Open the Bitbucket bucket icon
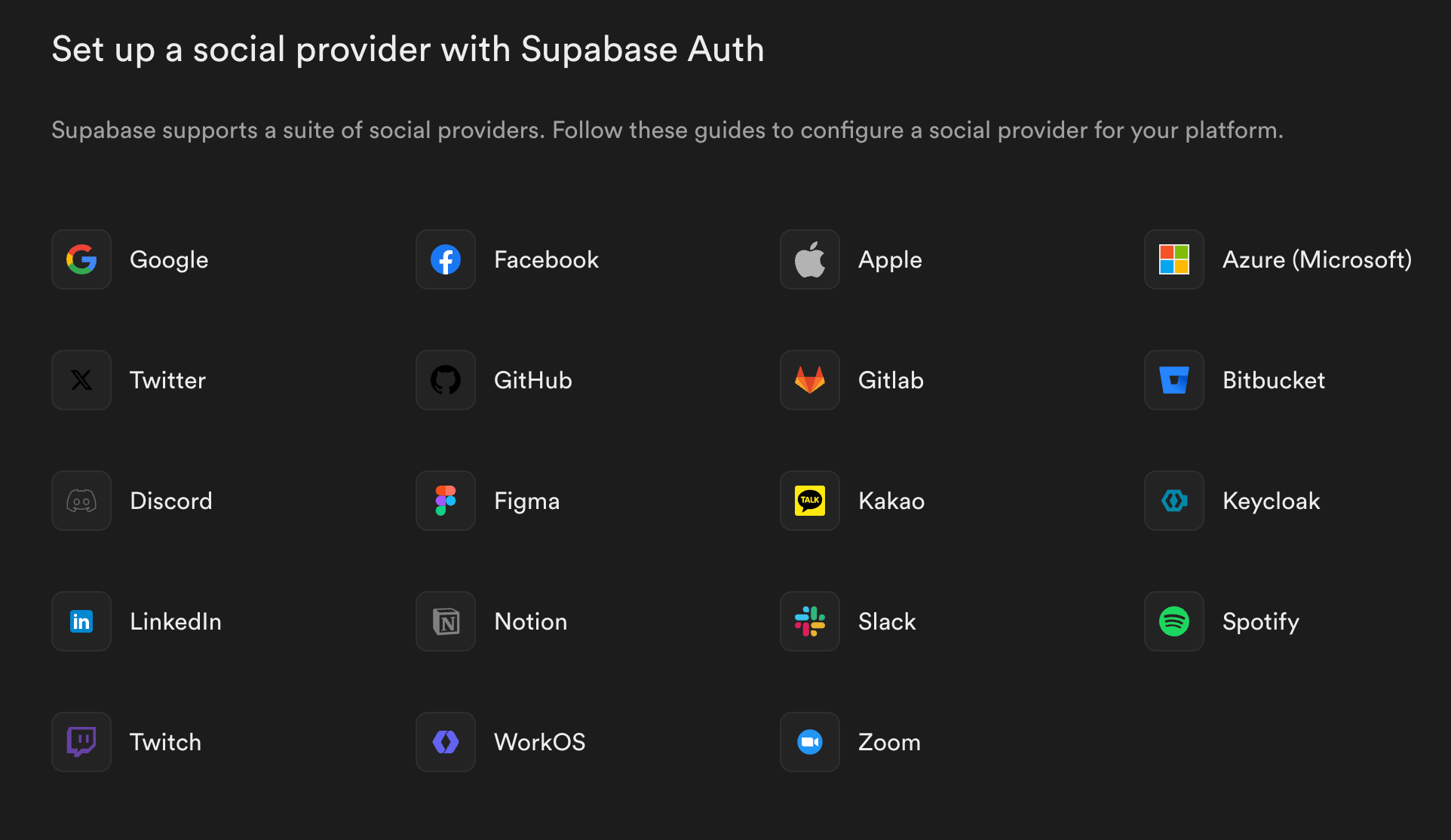The height and width of the screenshot is (840, 1451). point(1174,380)
